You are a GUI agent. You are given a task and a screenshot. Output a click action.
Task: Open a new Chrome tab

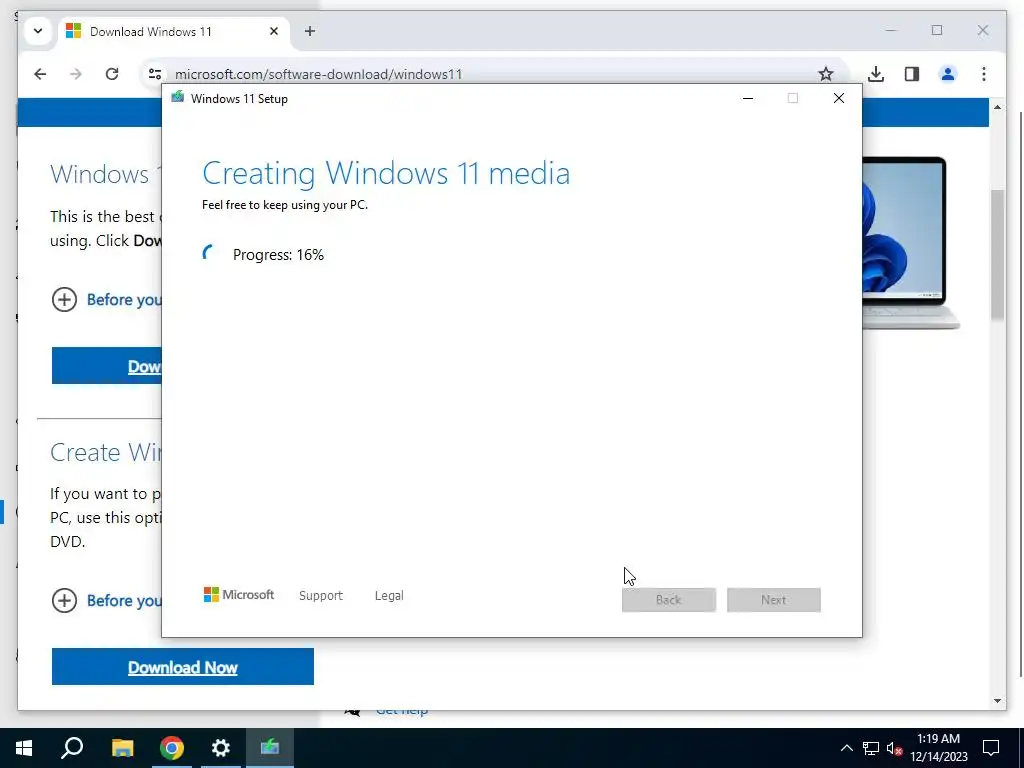point(310,31)
